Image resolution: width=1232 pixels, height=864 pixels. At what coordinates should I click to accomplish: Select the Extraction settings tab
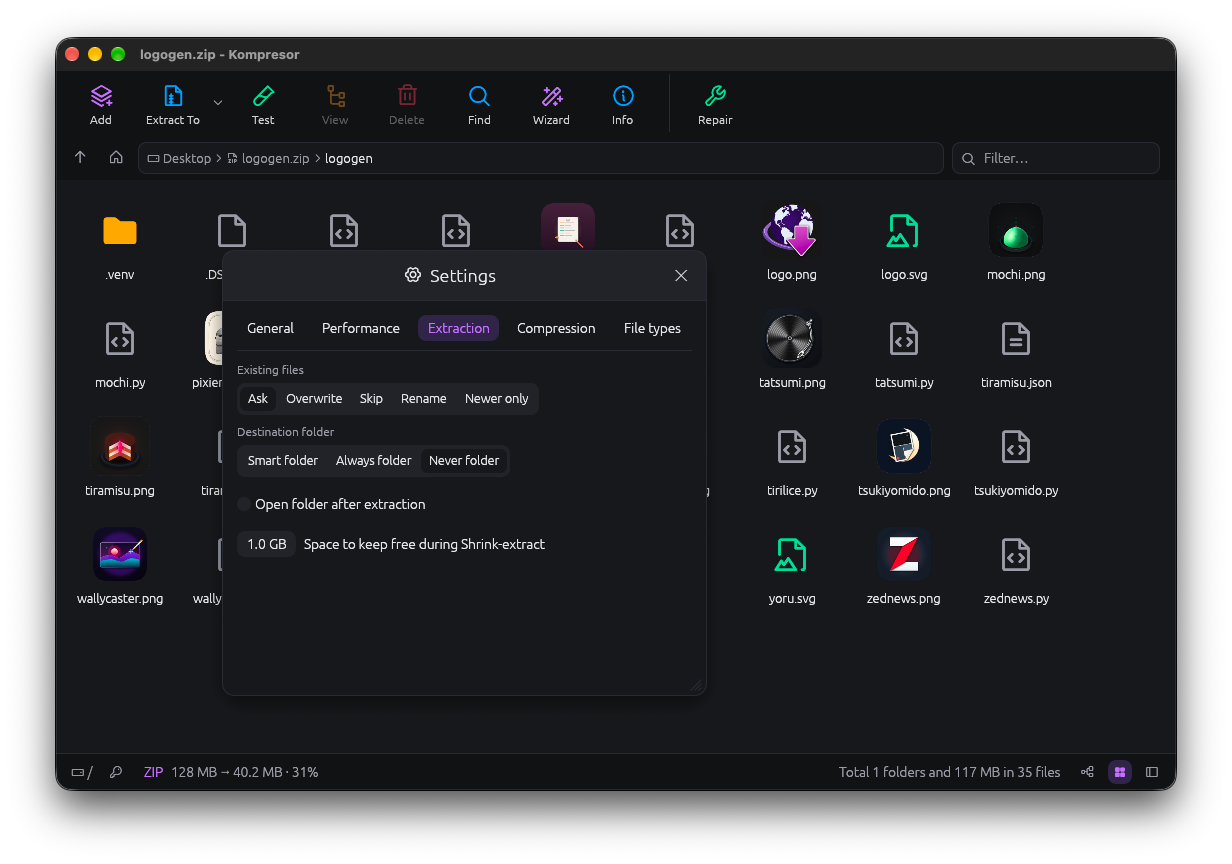point(458,328)
